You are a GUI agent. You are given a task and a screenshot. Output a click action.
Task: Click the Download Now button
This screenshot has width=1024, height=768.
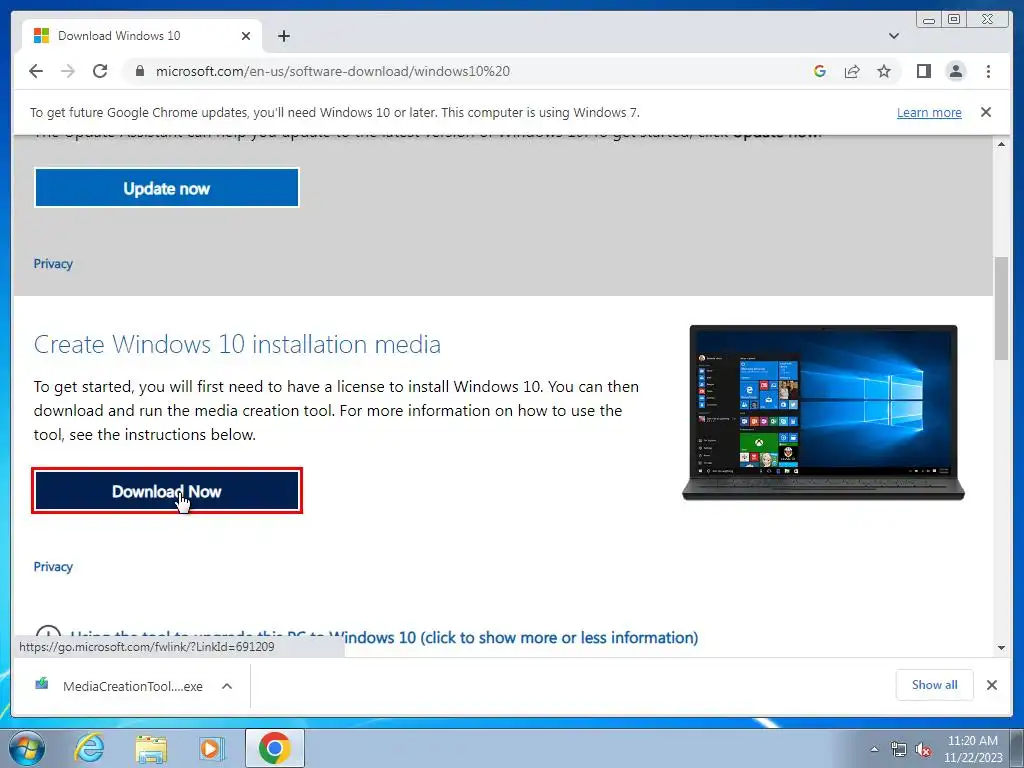click(x=167, y=491)
